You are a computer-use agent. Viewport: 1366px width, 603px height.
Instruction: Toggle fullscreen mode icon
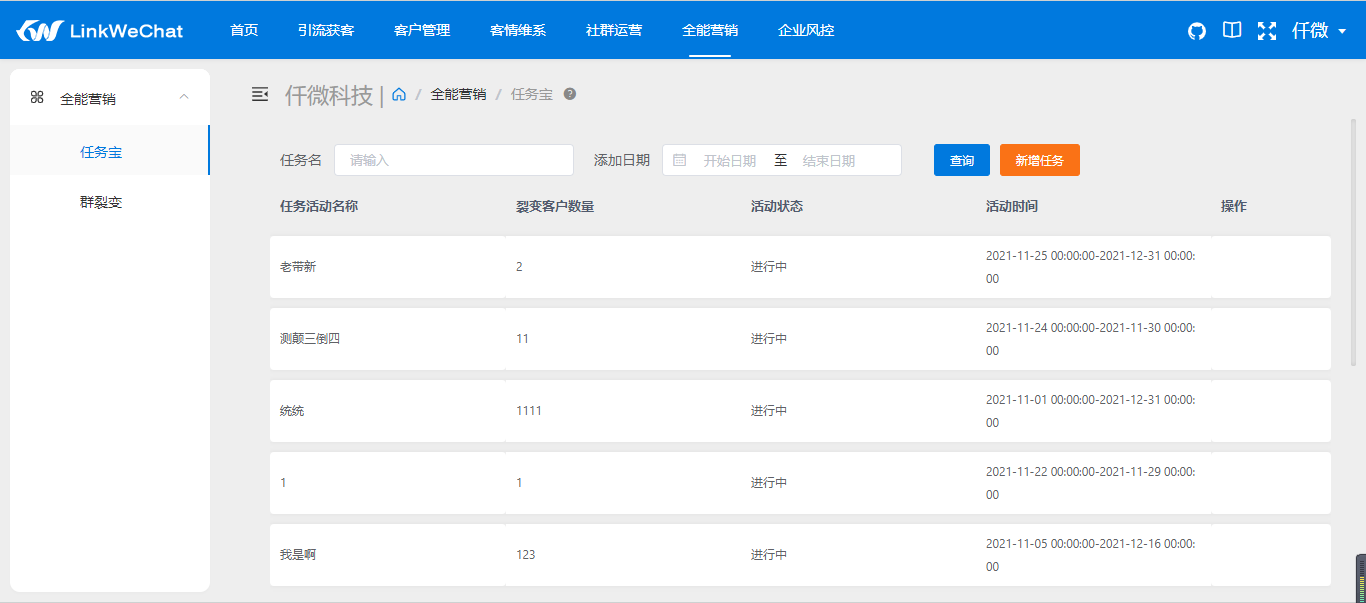(1267, 30)
